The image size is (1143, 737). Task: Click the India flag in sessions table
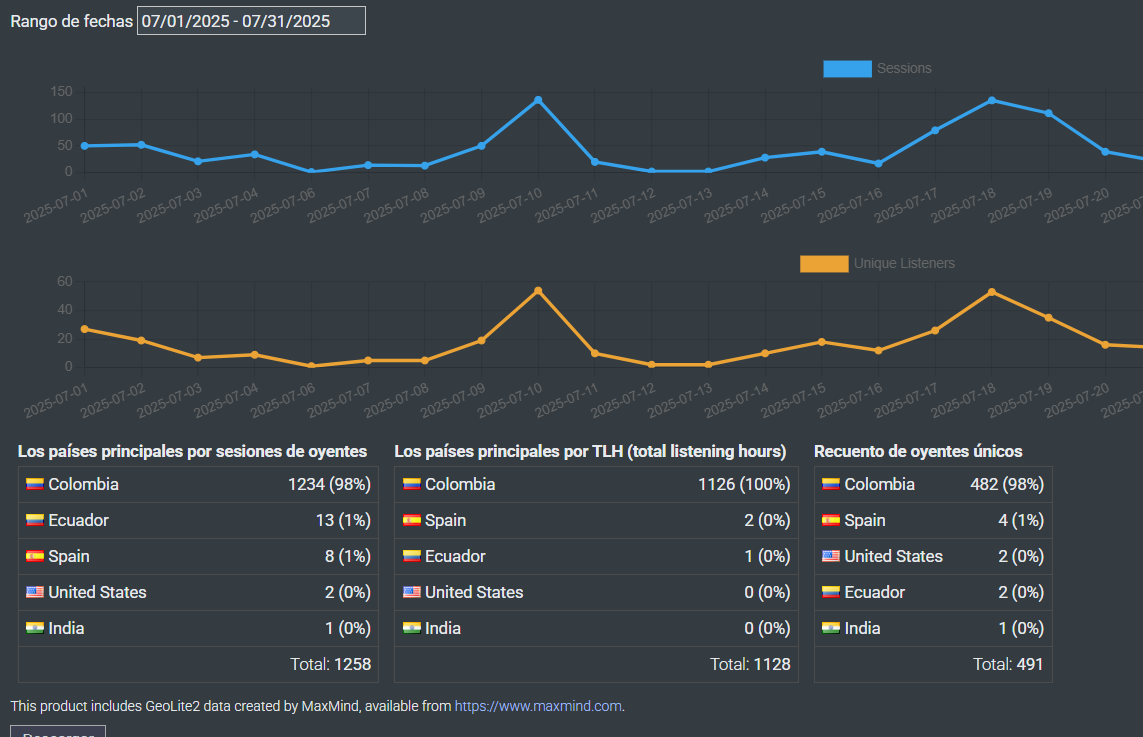tap(35, 628)
